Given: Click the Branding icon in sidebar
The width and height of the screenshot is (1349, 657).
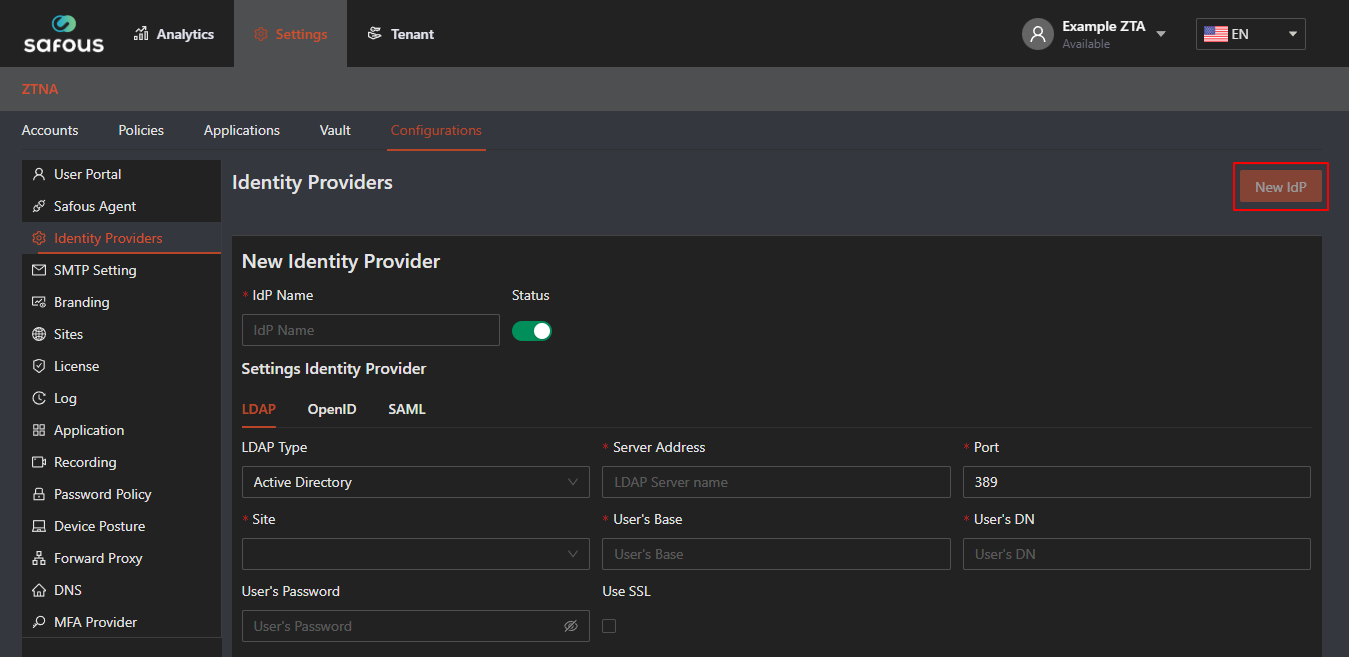Looking at the screenshot, I should pyautogui.click(x=39, y=302).
